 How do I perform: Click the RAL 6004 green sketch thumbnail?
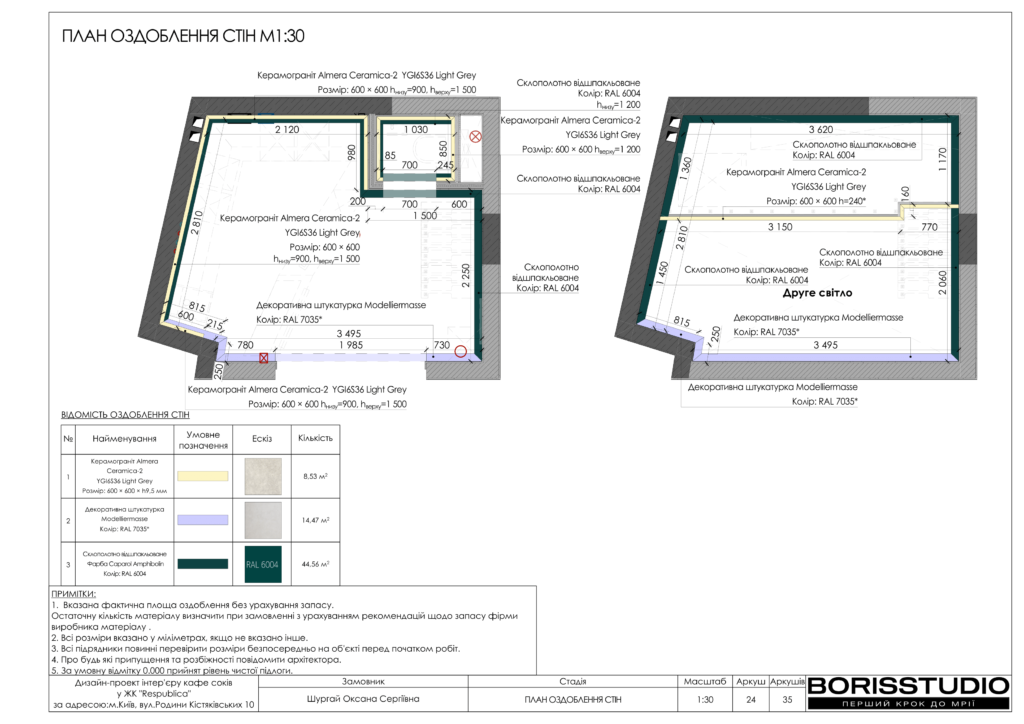[x=262, y=564]
